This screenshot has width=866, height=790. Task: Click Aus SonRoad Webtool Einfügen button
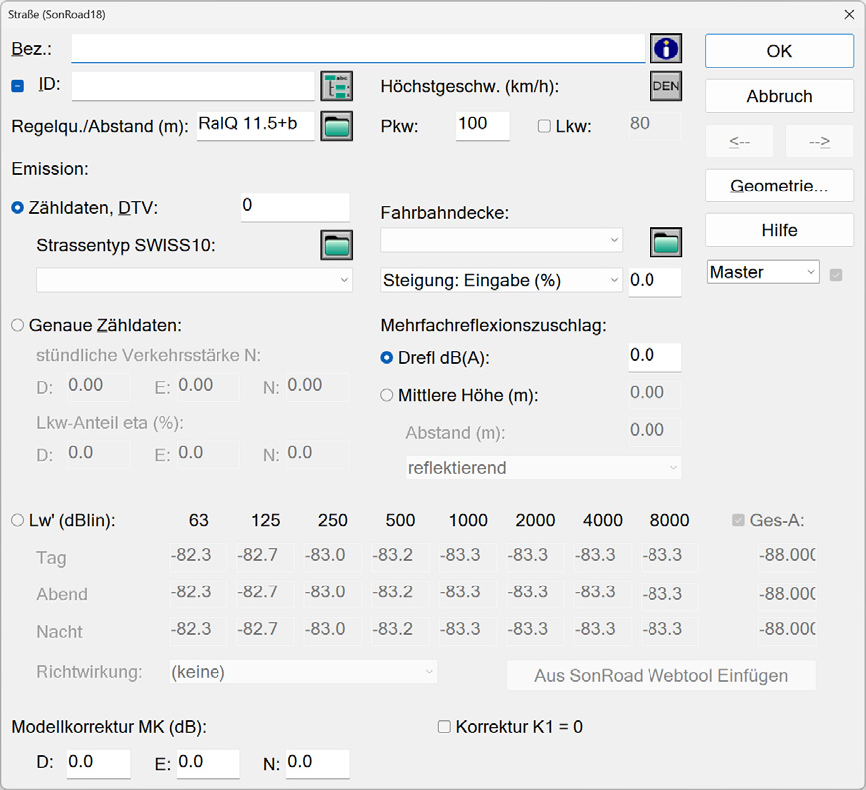[x=661, y=675]
